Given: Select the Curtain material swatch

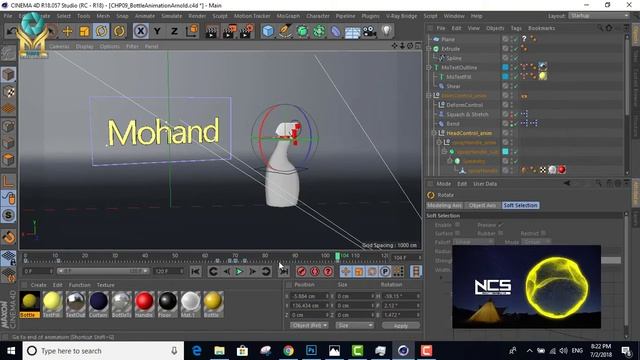Looking at the screenshot, I should pyautogui.click(x=98, y=304).
